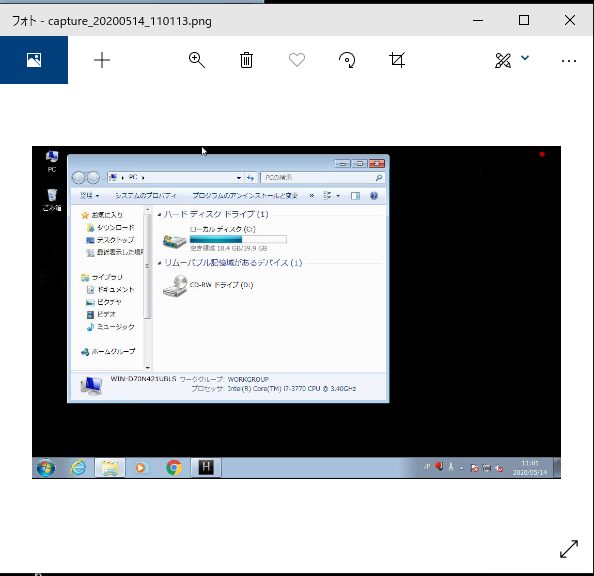Delete the photo with the trash icon

point(246,60)
